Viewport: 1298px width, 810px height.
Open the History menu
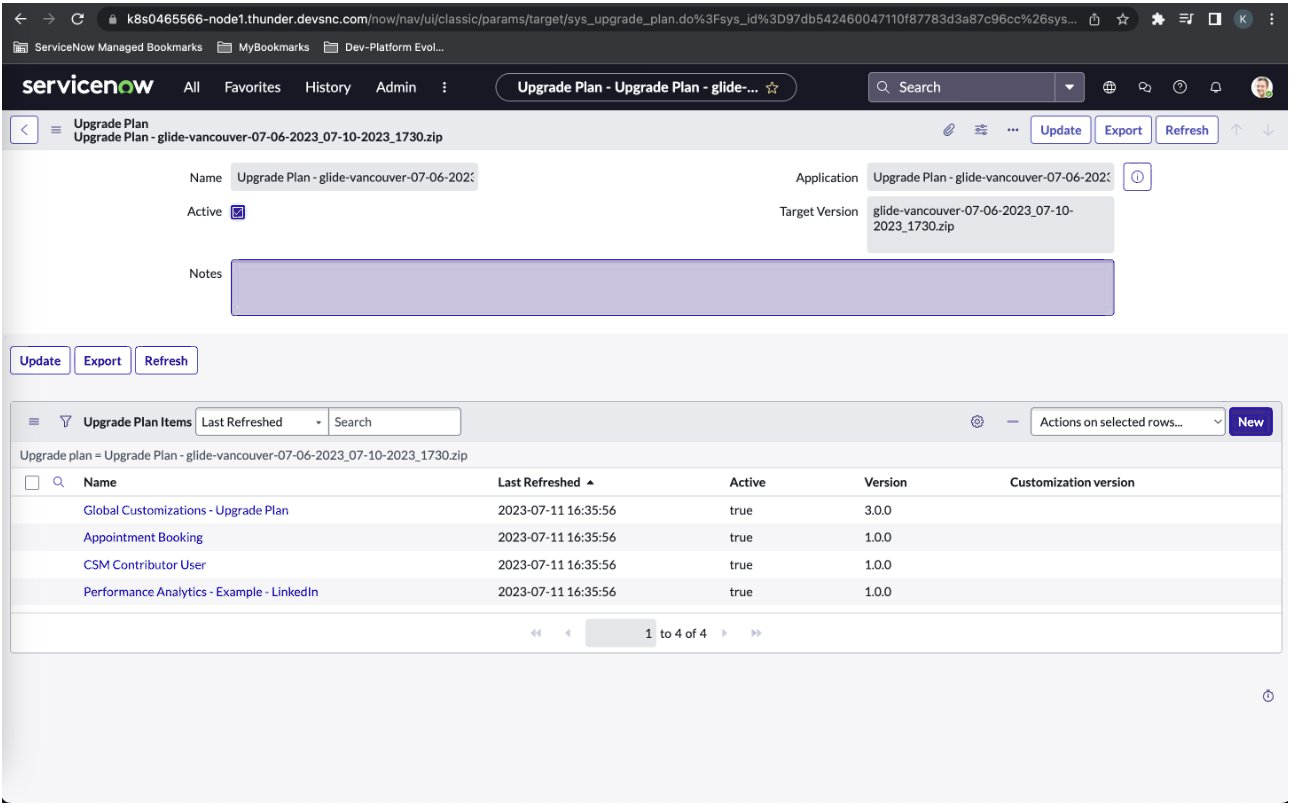point(328,87)
